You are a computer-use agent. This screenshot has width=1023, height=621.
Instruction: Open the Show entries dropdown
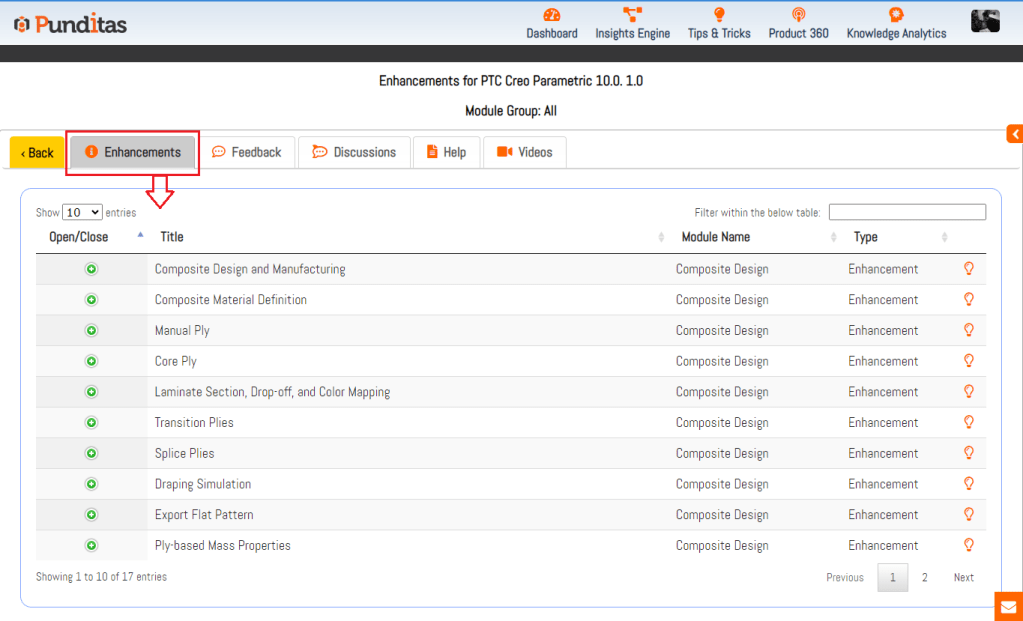pyautogui.click(x=82, y=212)
